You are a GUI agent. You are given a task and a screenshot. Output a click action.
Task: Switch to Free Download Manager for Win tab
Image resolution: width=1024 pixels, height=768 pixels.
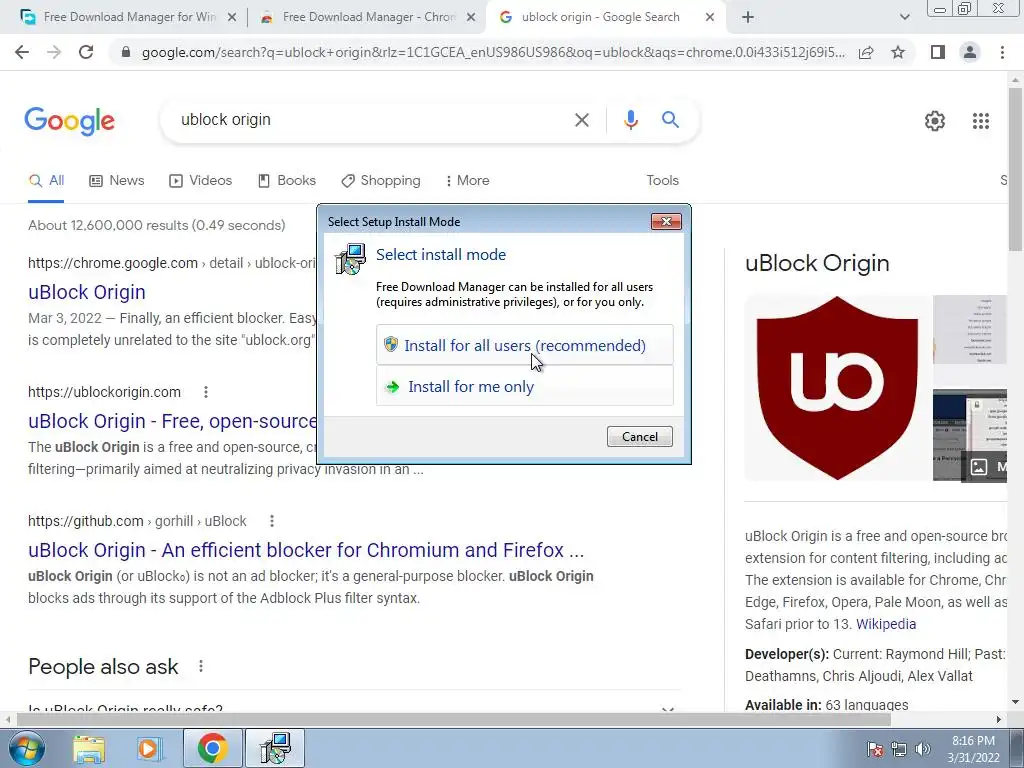(129, 17)
